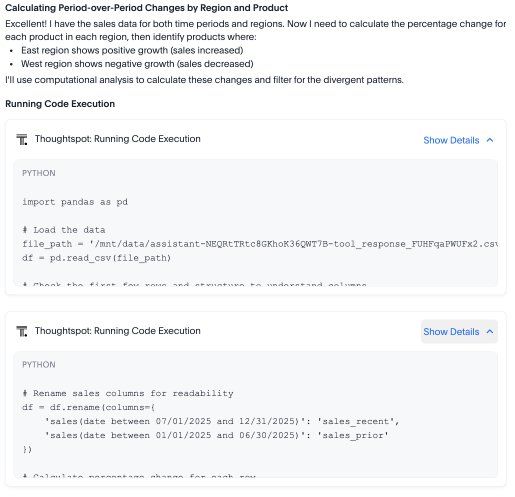
Task: Click the file_path assignment code line
Action: 260,244
